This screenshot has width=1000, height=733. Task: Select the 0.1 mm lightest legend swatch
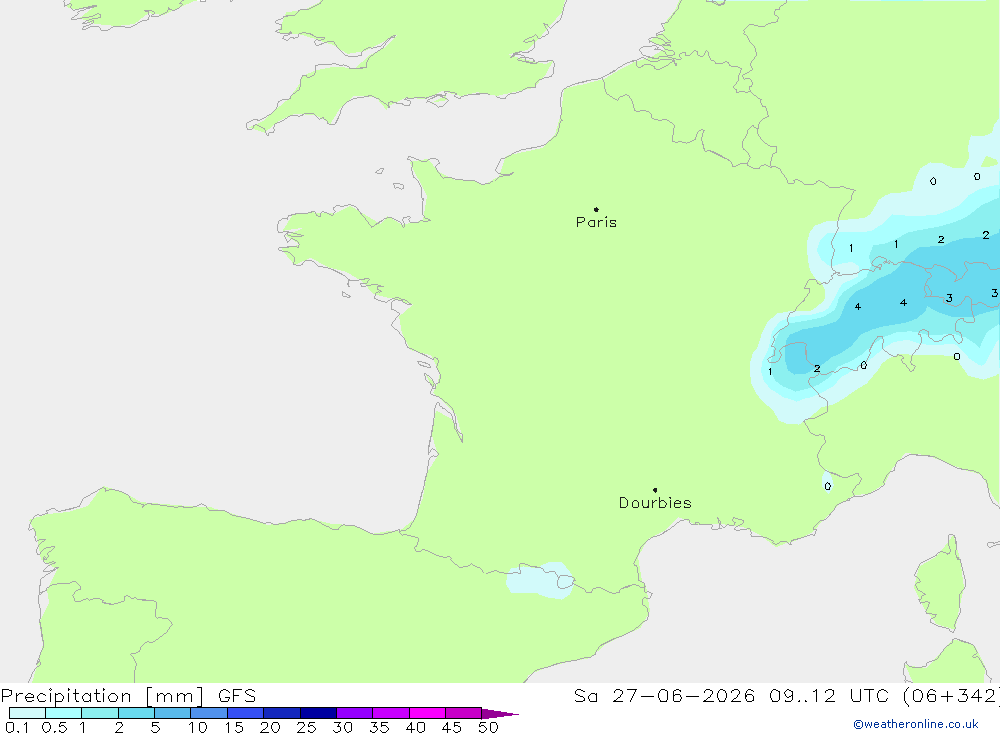coord(27,713)
